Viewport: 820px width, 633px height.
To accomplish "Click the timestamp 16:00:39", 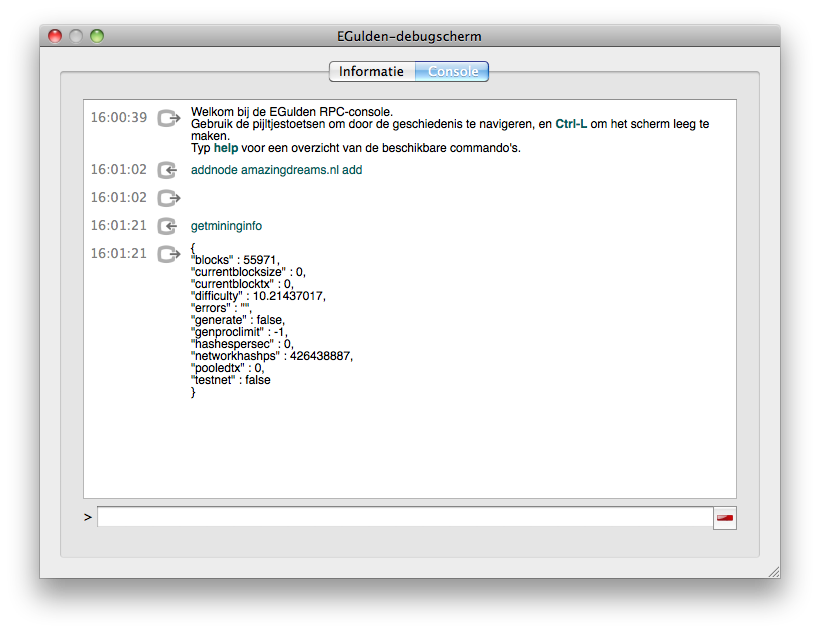I will click(x=119, y=118).
